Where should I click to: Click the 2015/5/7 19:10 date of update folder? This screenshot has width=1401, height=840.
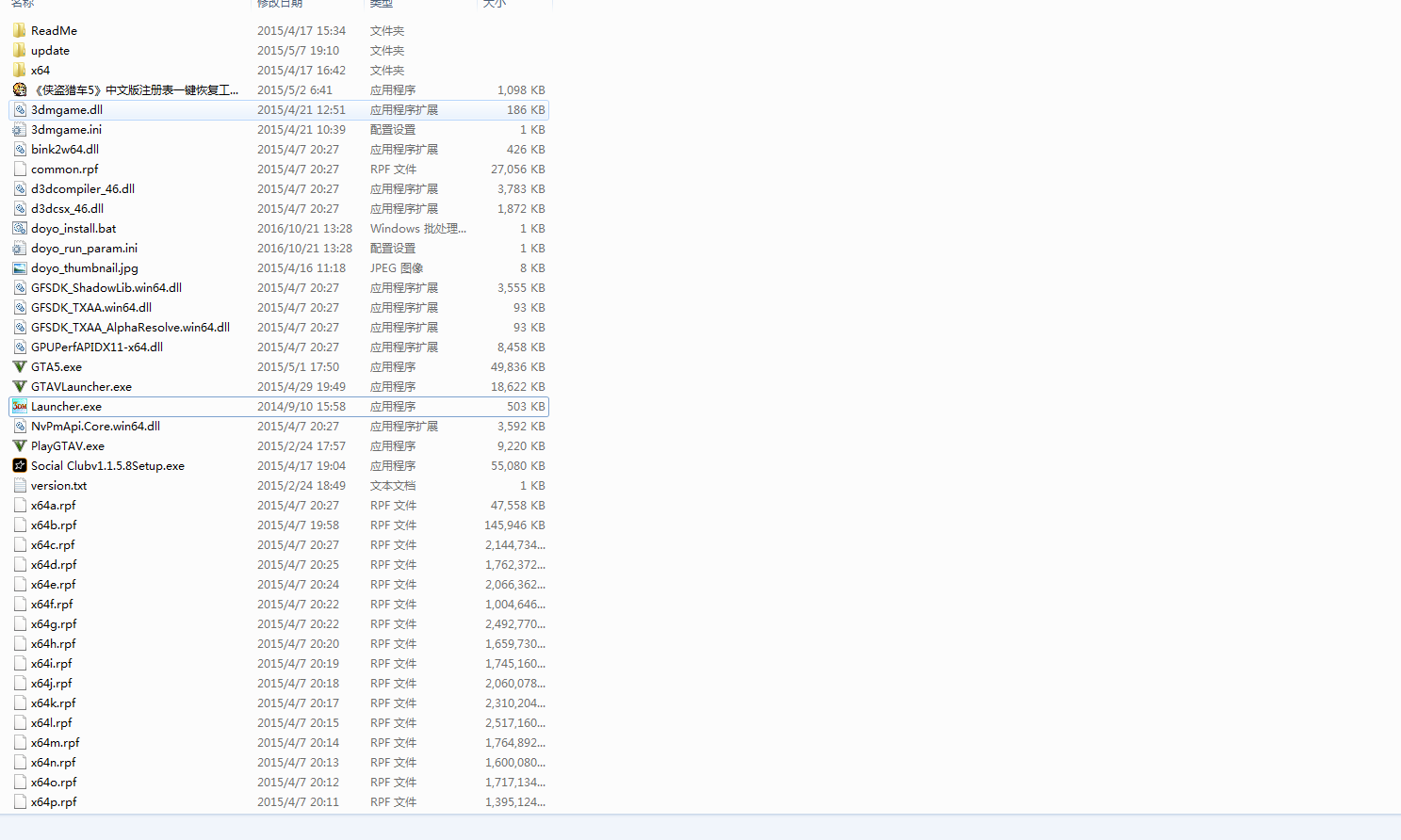click(x=298, y=50)
